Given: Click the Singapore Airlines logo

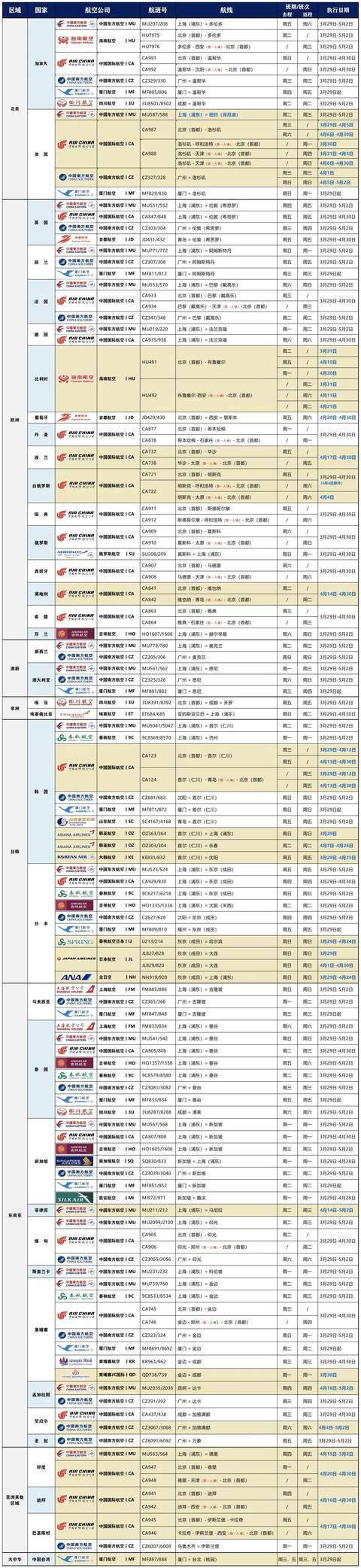Looking at the screenshot, I should (75, 1161).
